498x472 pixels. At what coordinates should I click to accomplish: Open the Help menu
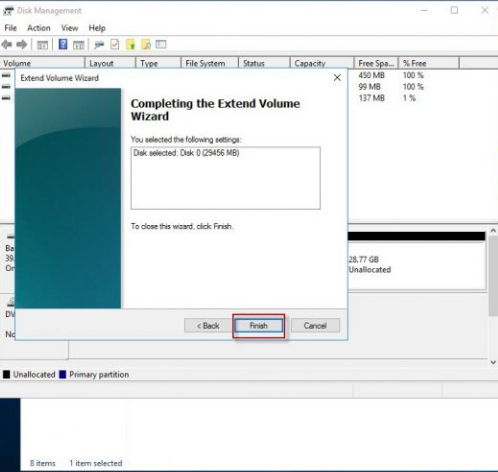pos(97,28)
